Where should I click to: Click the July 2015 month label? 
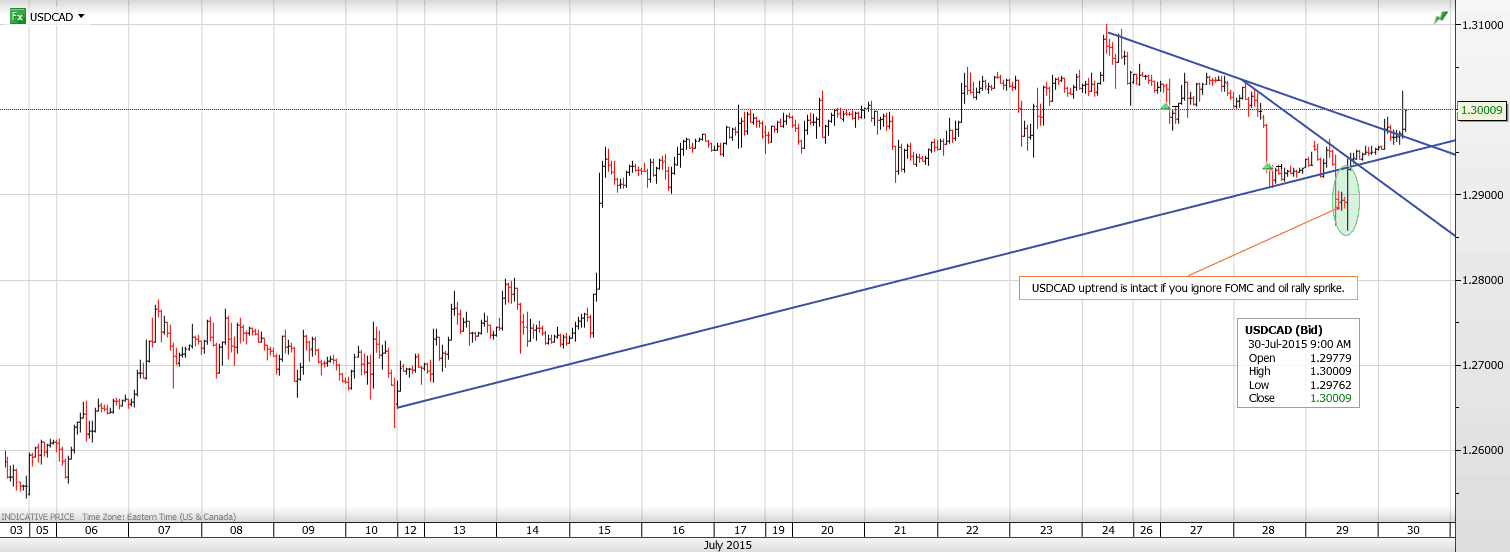pyautogui.click(x=725, y=545)
